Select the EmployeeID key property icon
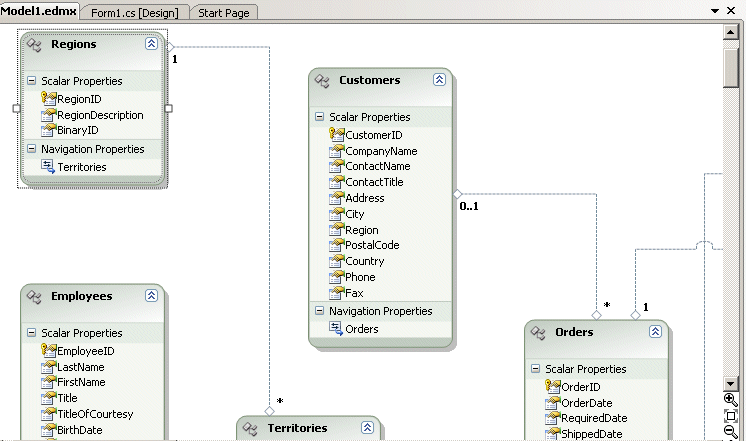The width and height of the screenshot is (746, 441). [x=49, y=350]
